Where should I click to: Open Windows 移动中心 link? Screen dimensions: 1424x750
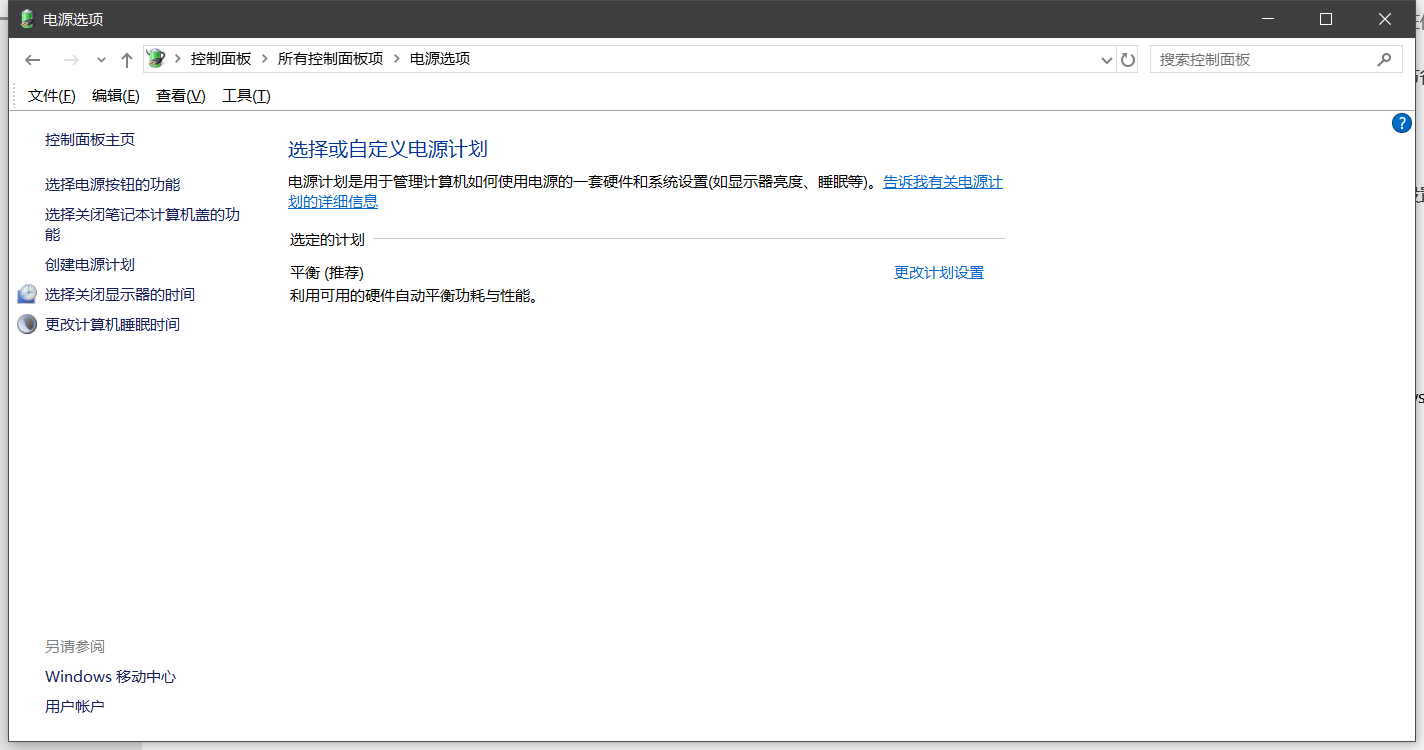pyautogui.click(x=111, y=677)
